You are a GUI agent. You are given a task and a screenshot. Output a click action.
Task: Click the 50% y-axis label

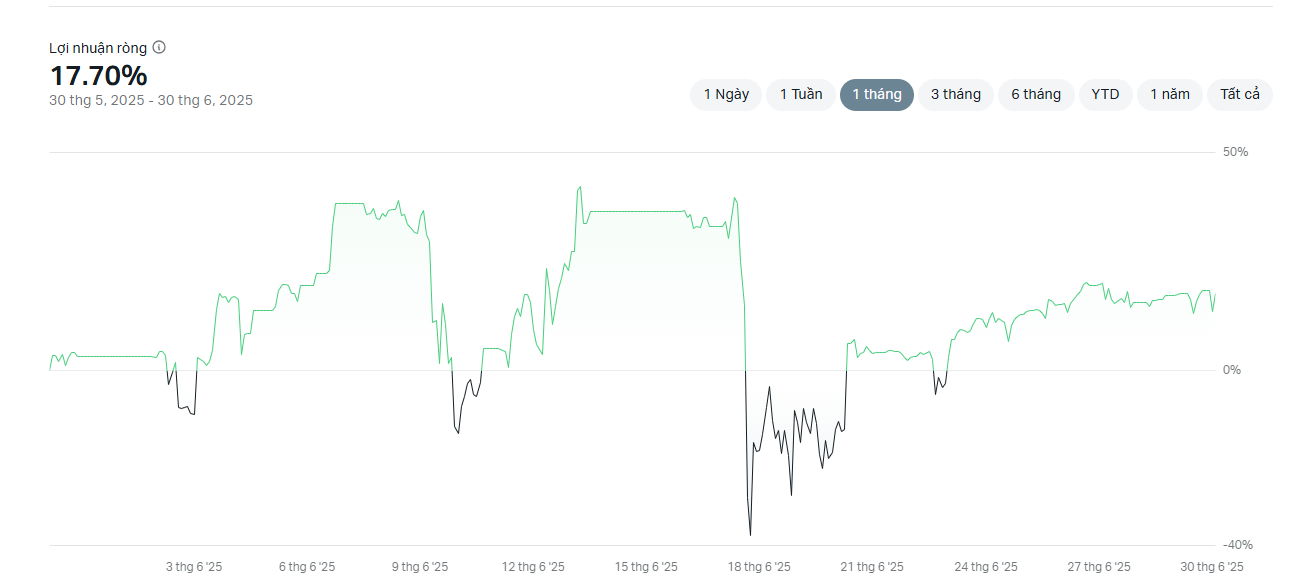tap(1235, 152)
